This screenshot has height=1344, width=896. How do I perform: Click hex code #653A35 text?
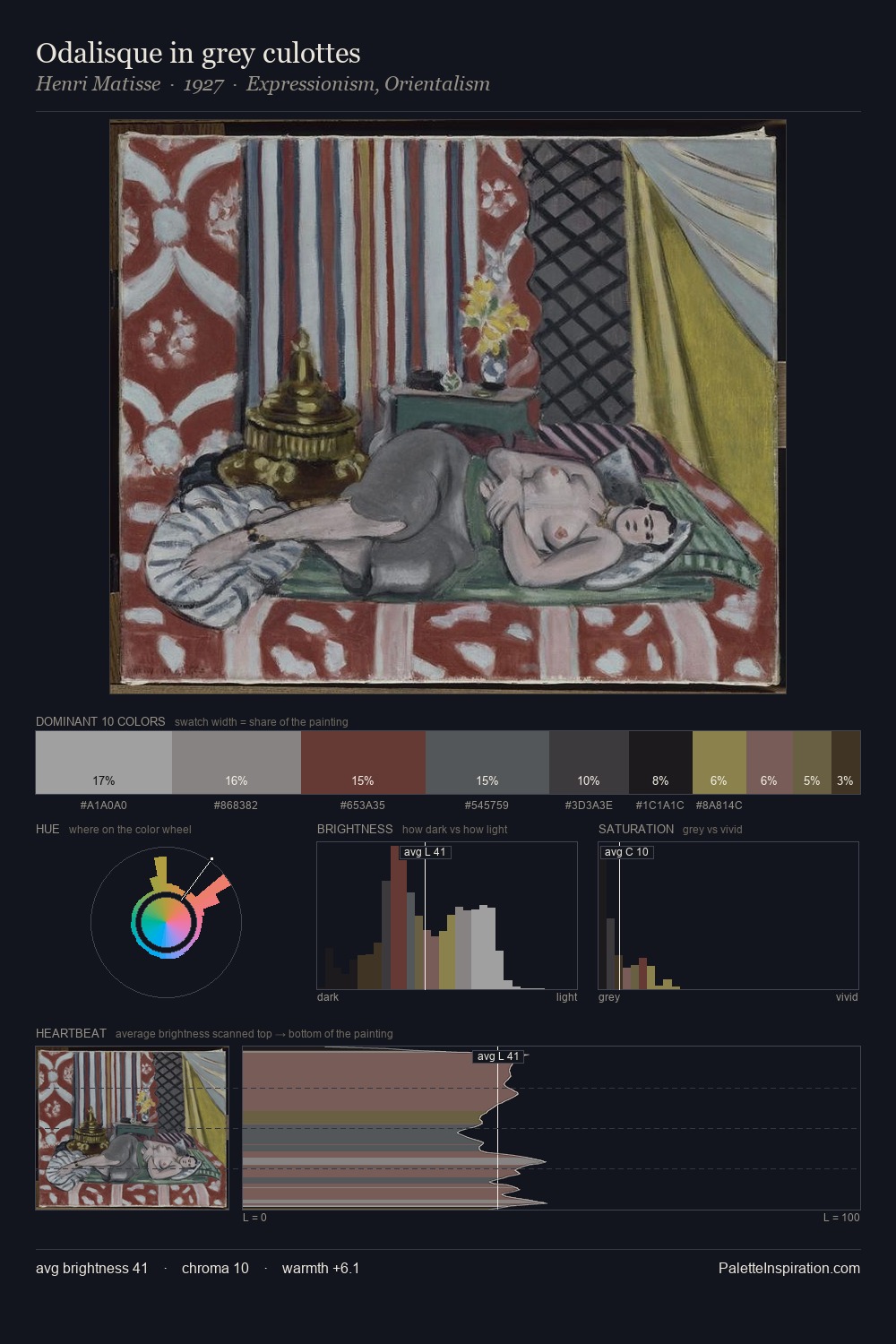(363, 805)
